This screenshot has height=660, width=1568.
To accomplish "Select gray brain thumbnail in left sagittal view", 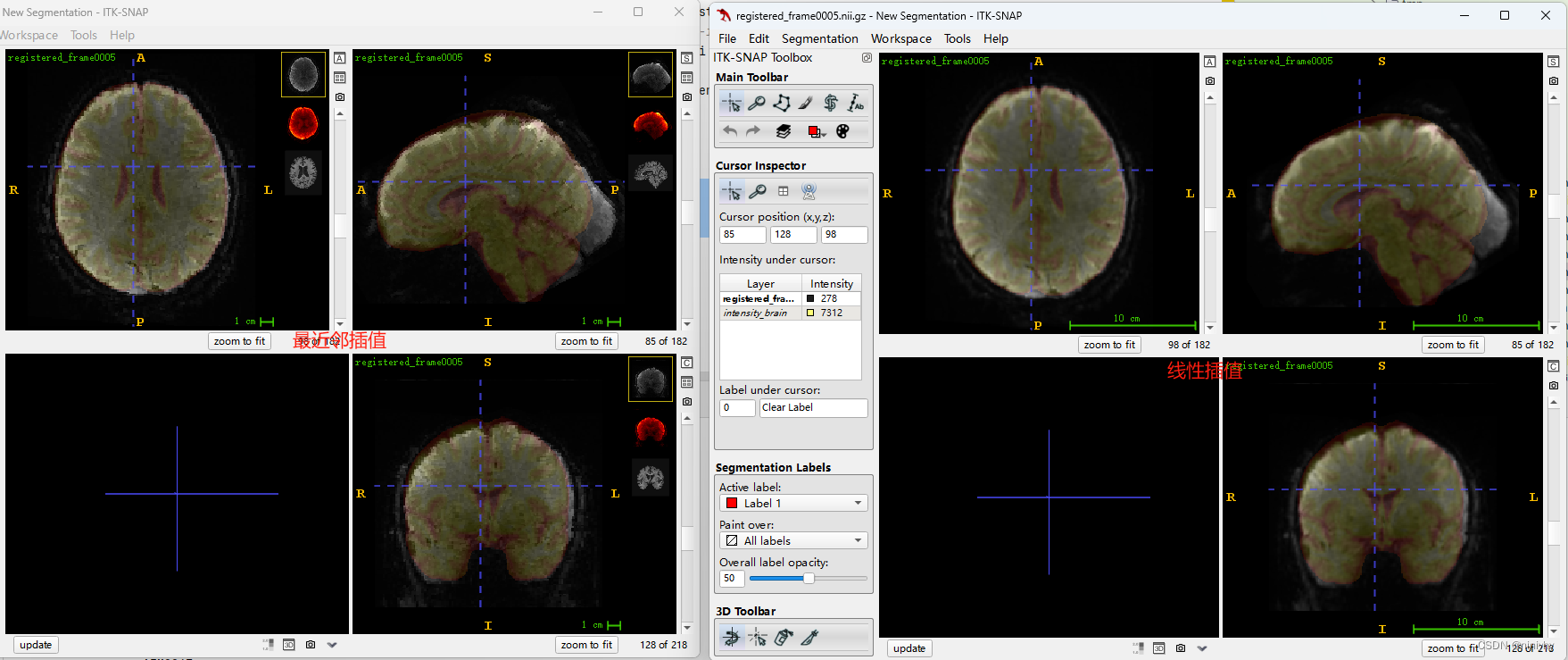I will [x=651, y=171].
